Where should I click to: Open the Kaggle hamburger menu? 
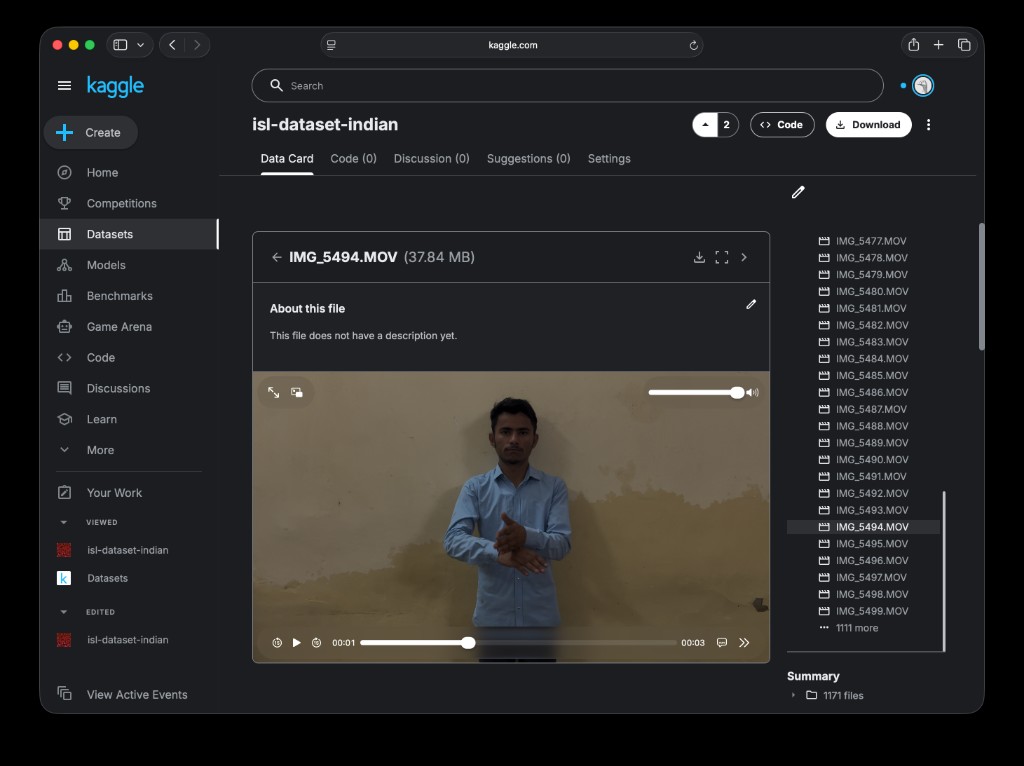pos(64,86)
